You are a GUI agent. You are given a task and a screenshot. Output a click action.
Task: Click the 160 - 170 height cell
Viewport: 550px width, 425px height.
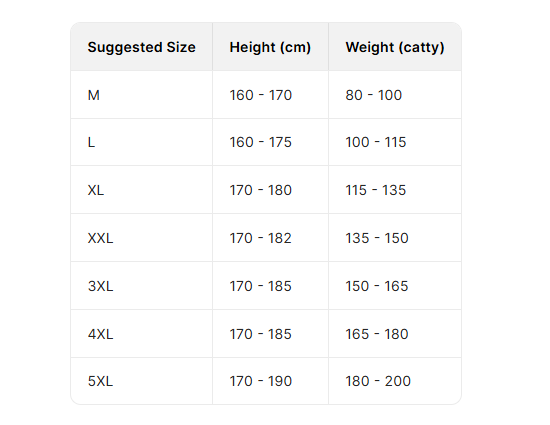[x=270, y=95]
